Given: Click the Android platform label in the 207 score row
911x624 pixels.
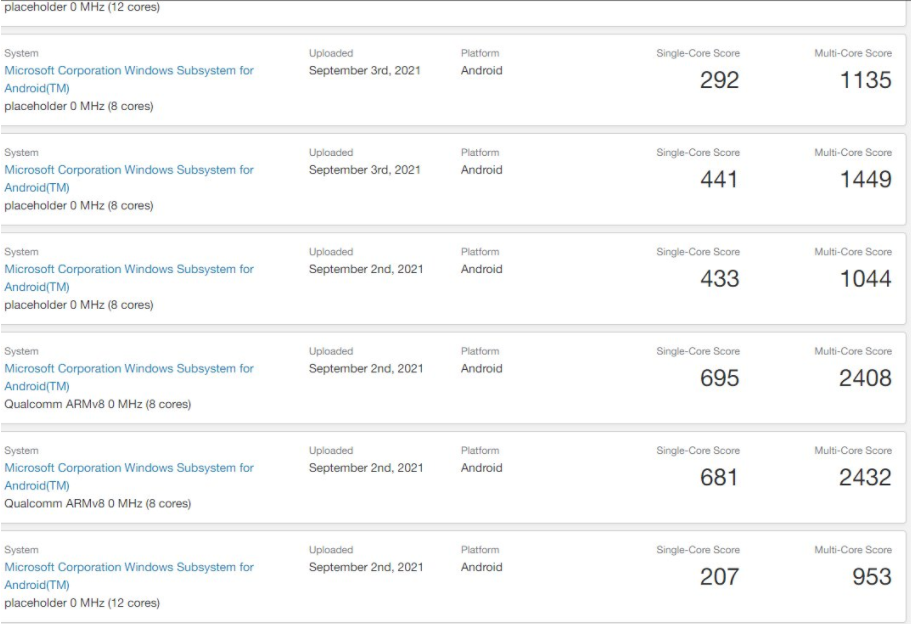Looking at the screenshot, I should [481, 567].
